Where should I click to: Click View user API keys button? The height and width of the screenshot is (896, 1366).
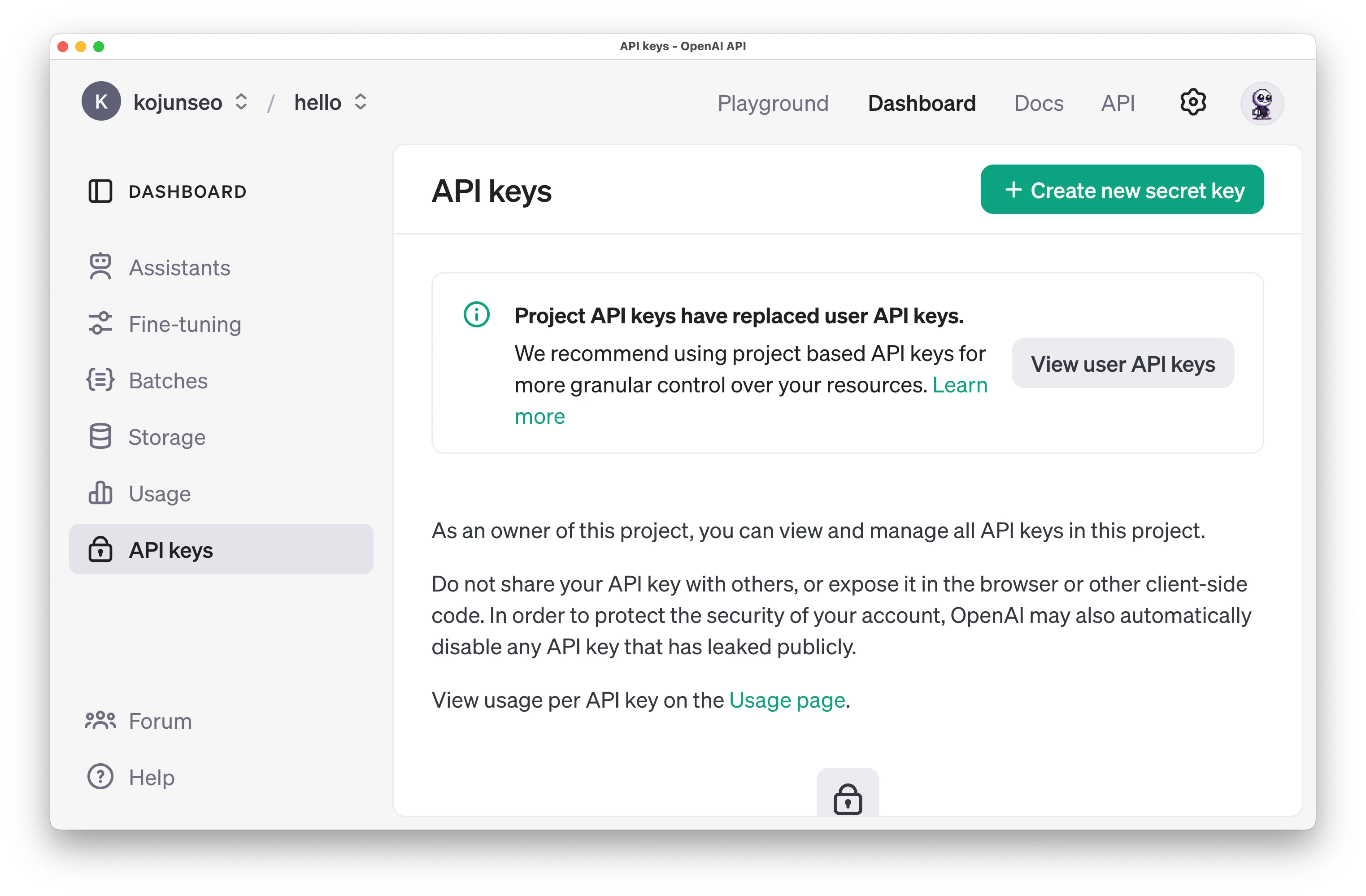pos(1122,363)
